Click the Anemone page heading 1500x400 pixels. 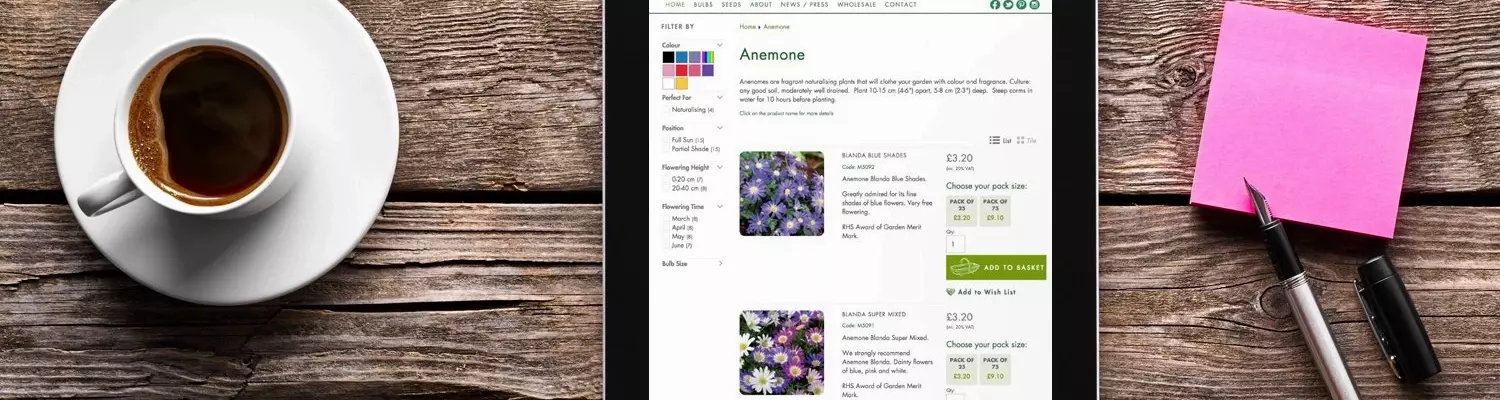tap(772, 55)
